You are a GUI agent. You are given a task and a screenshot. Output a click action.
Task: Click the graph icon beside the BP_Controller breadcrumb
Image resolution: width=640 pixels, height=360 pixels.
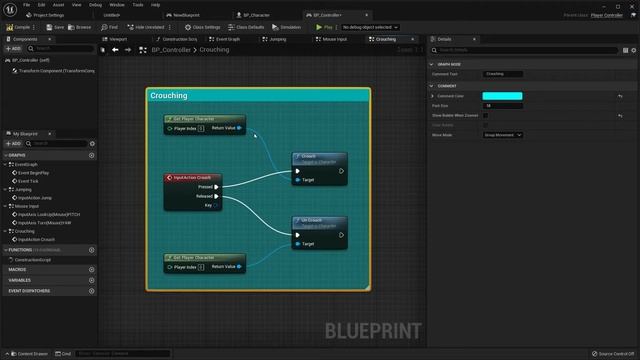click(x=143, y=50)
